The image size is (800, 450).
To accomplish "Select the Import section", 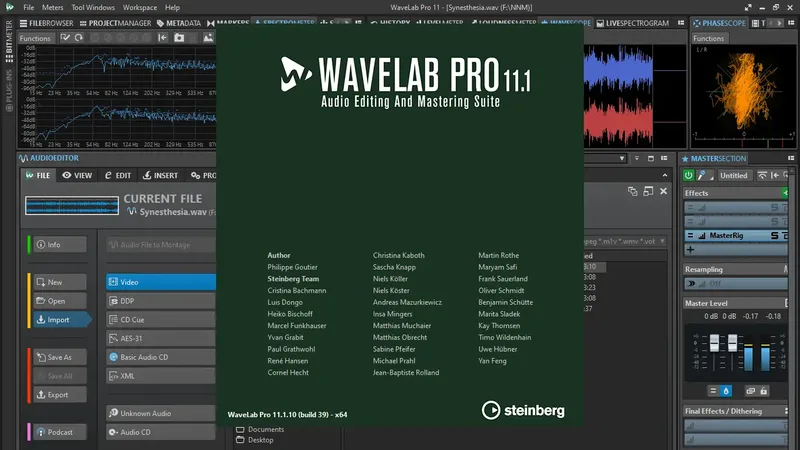I will (x=61, y=320).
